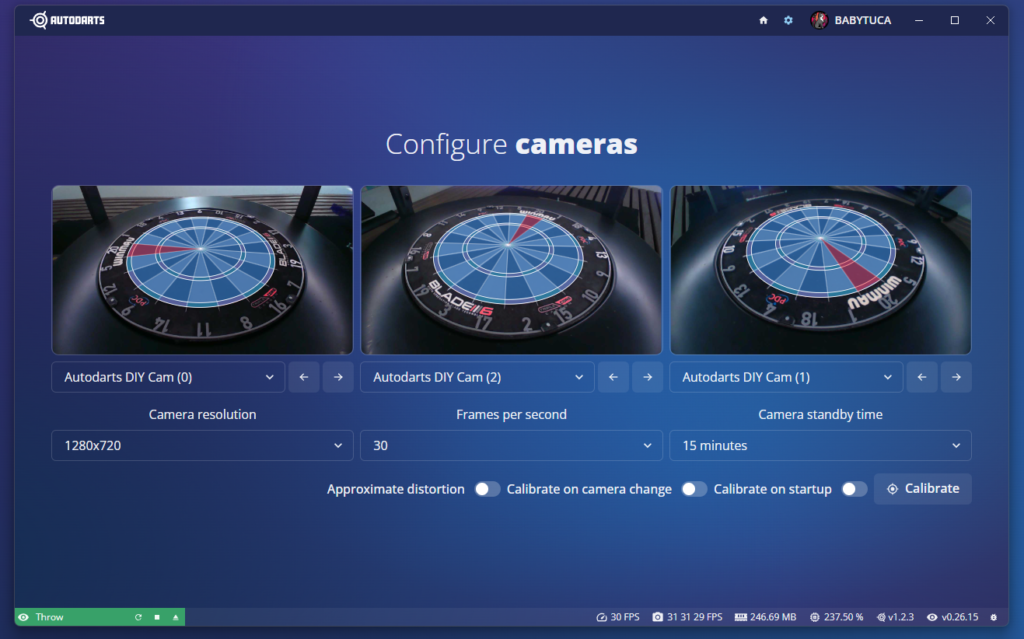Screen dimensions: 1024x639
Task: Click the Autodarts logo
Action: [x=67, y=20]
